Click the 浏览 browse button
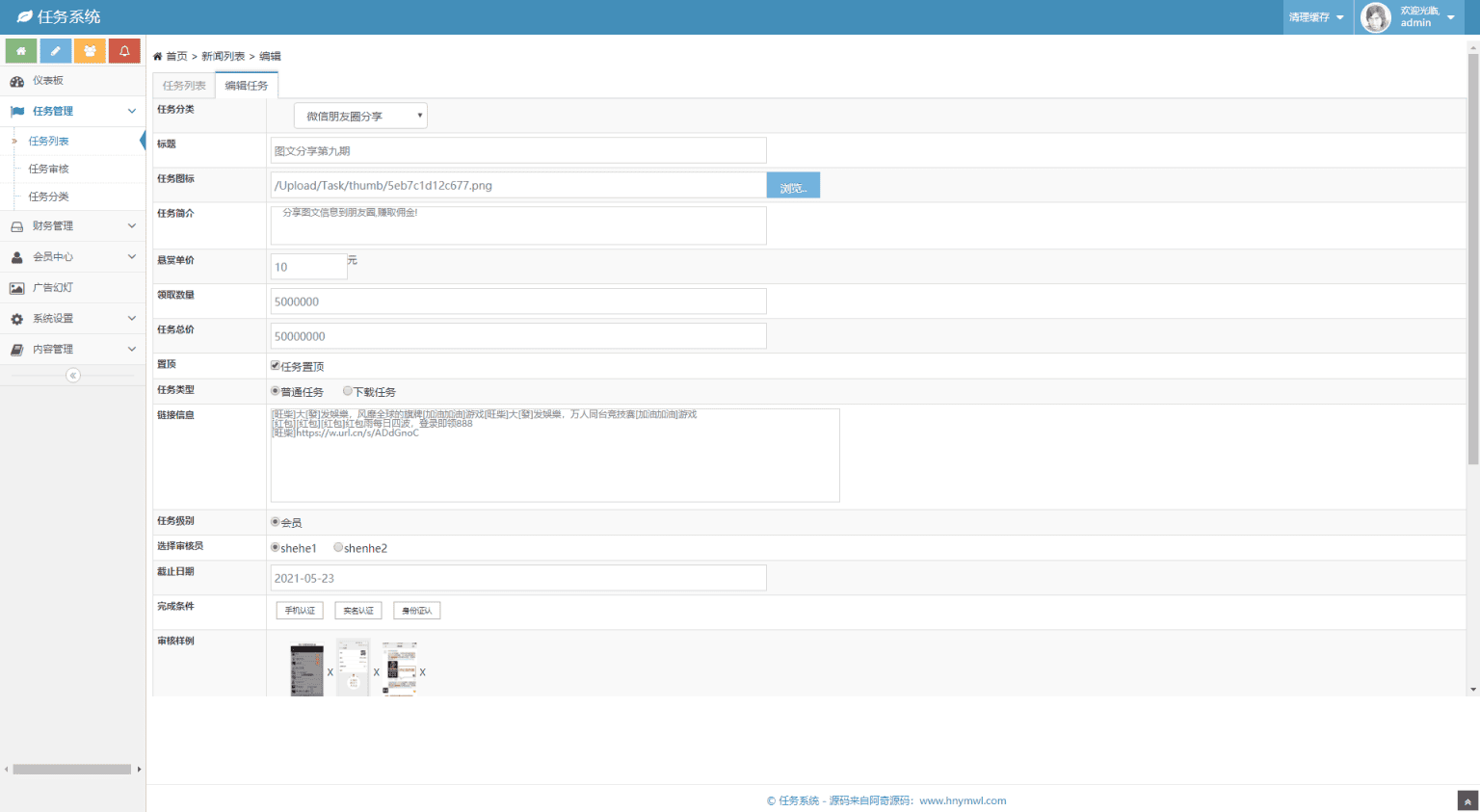Image resolution: width=1480 pixels, height=812 pixels. (x=793, y=186)
